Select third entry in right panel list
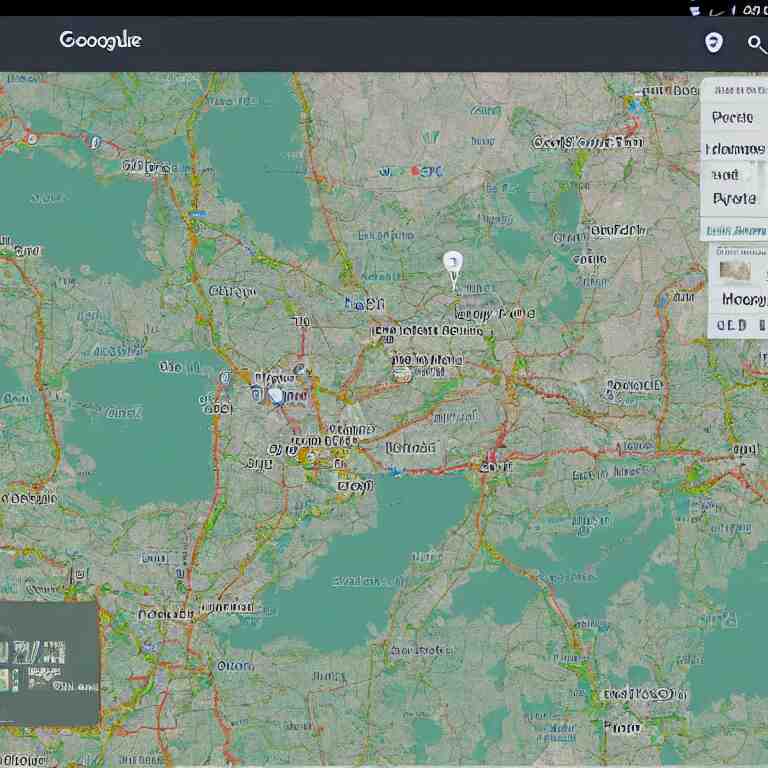The height and width of the screenshot is (768, 768). [x=726, y=175]
